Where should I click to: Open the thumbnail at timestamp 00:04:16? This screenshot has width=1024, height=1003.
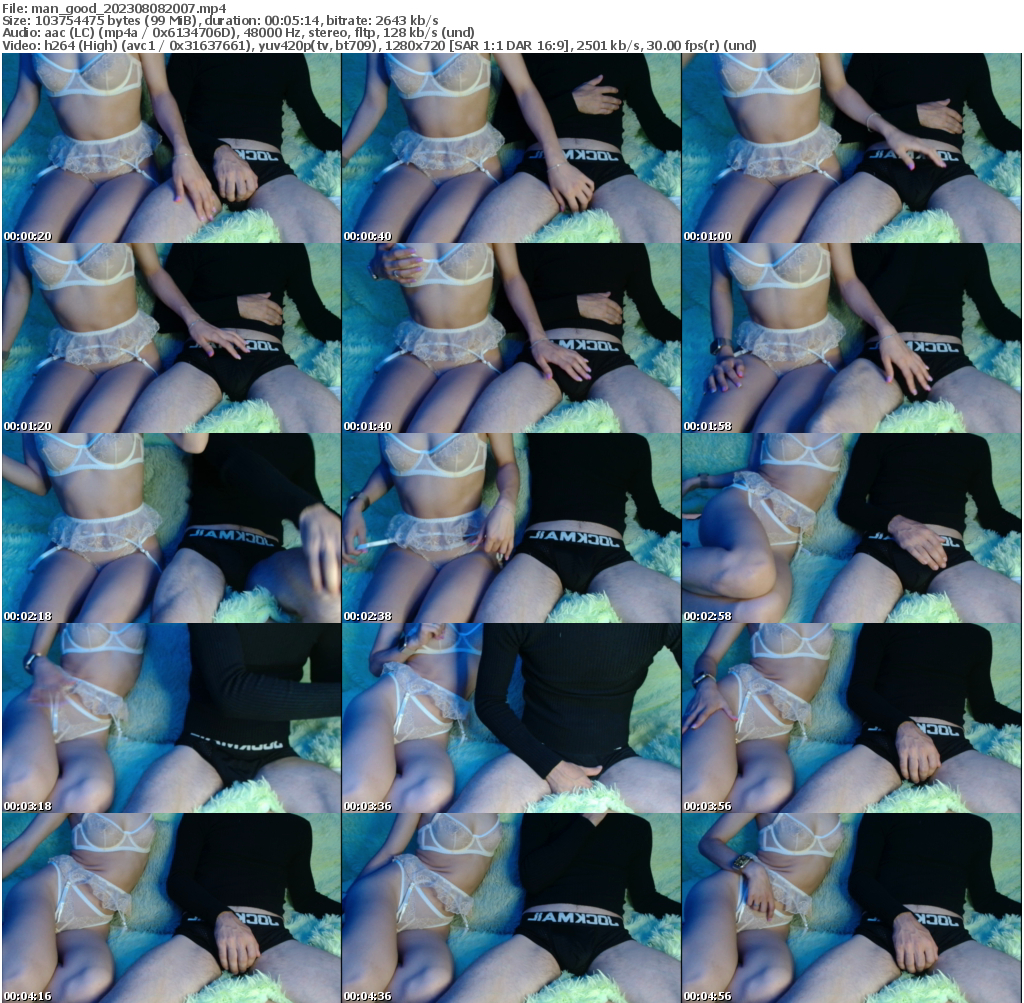[170, 905]
